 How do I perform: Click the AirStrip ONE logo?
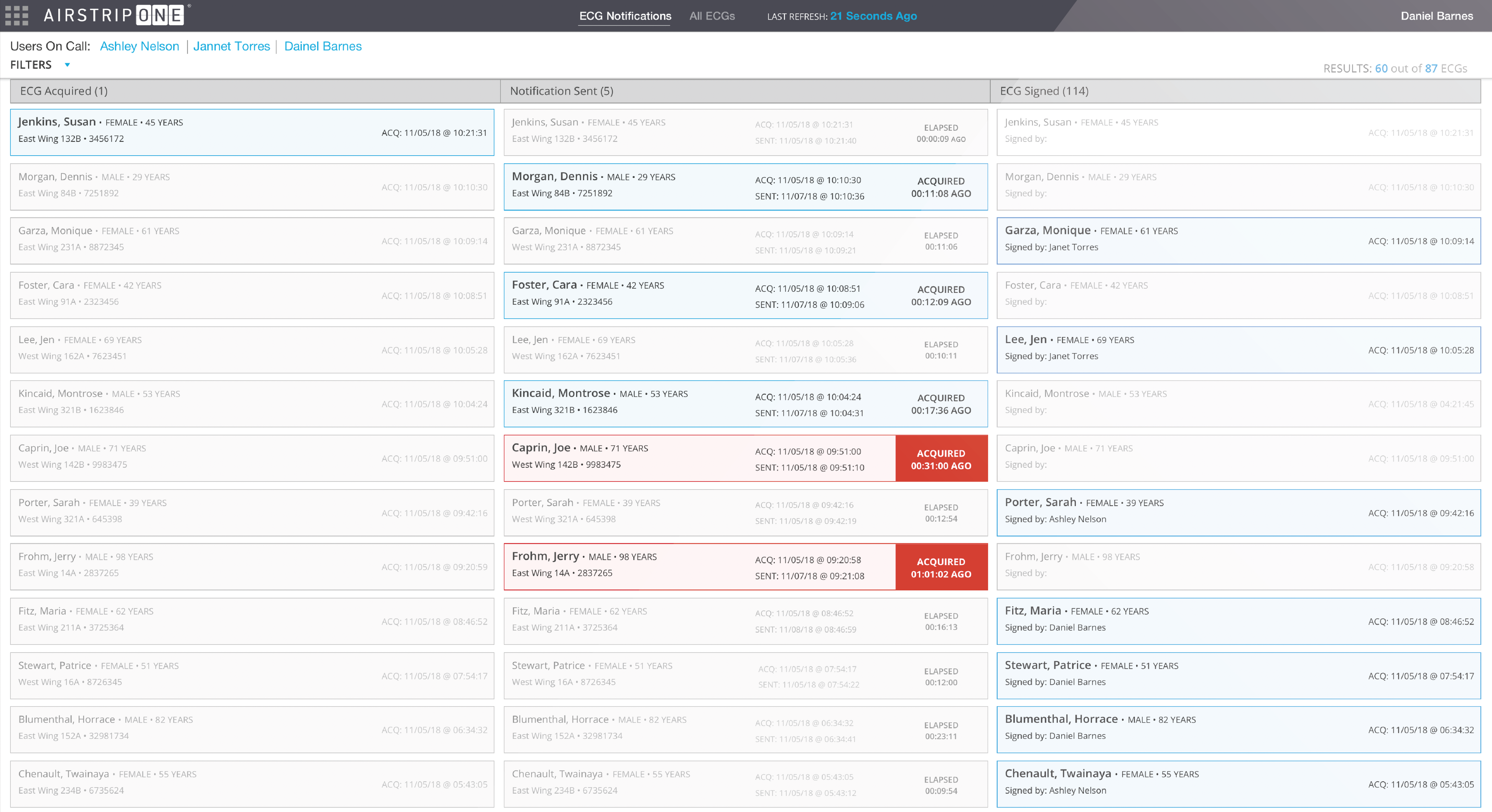tap(114, 15)
